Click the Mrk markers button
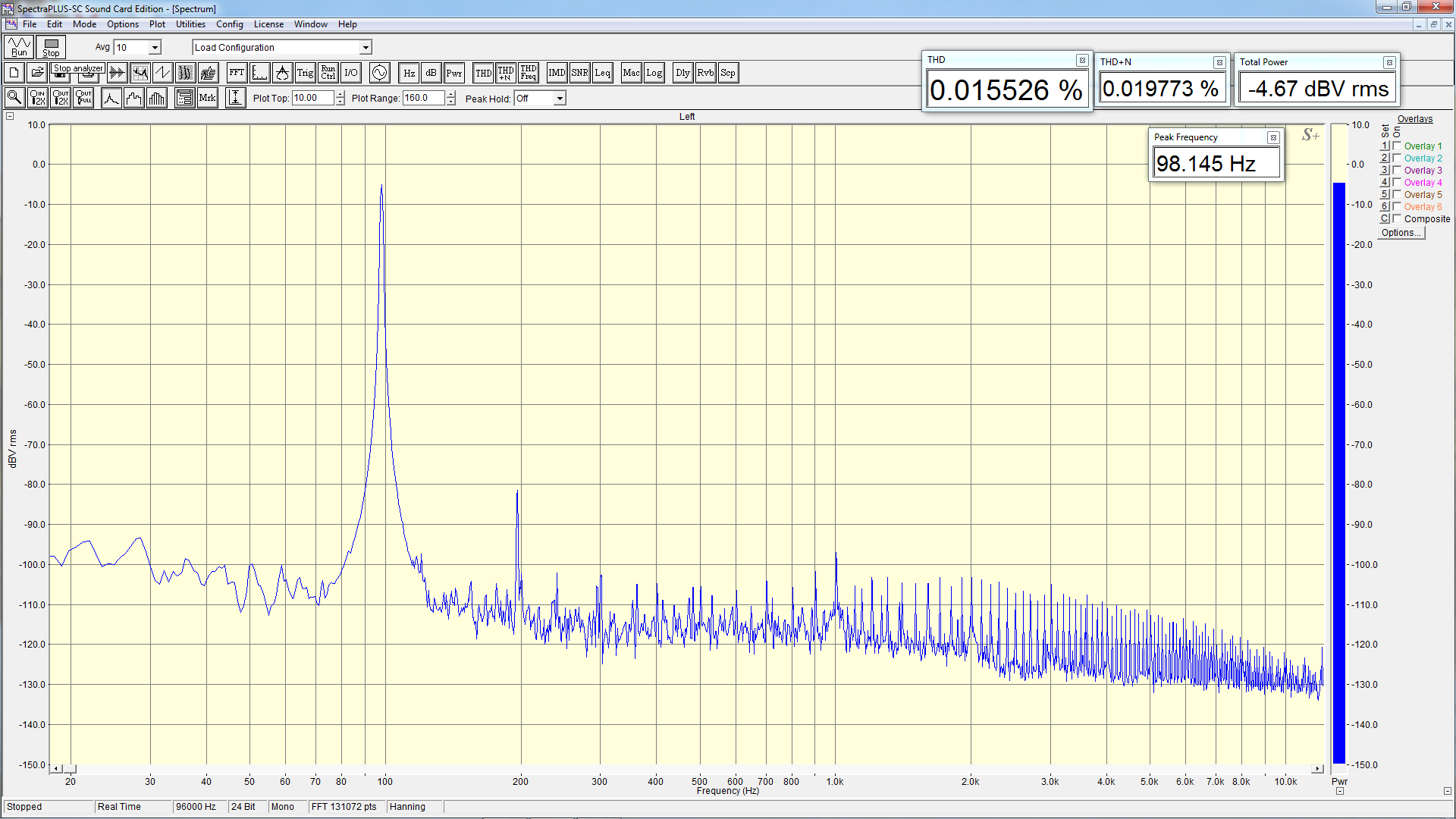This screenshot has height=819, width=1456. (207, 98)
